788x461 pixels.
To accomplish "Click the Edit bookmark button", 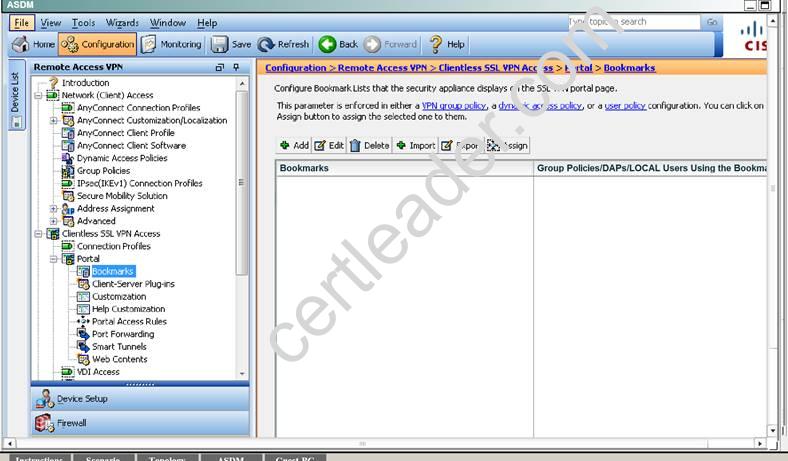I will (329, 145).
